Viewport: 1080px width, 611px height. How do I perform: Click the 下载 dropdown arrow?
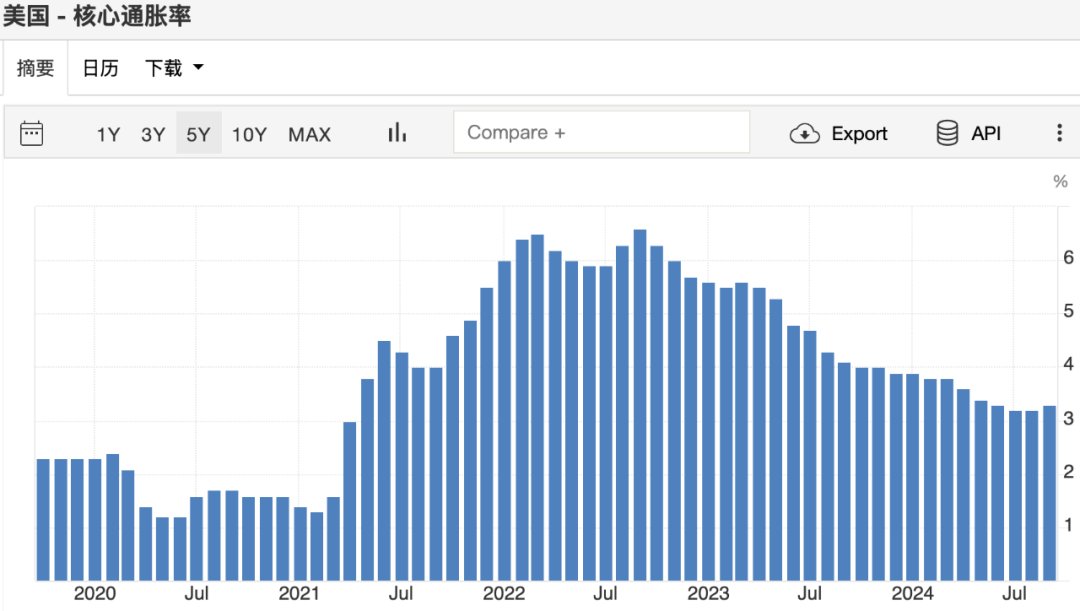[x=198, y=68]
